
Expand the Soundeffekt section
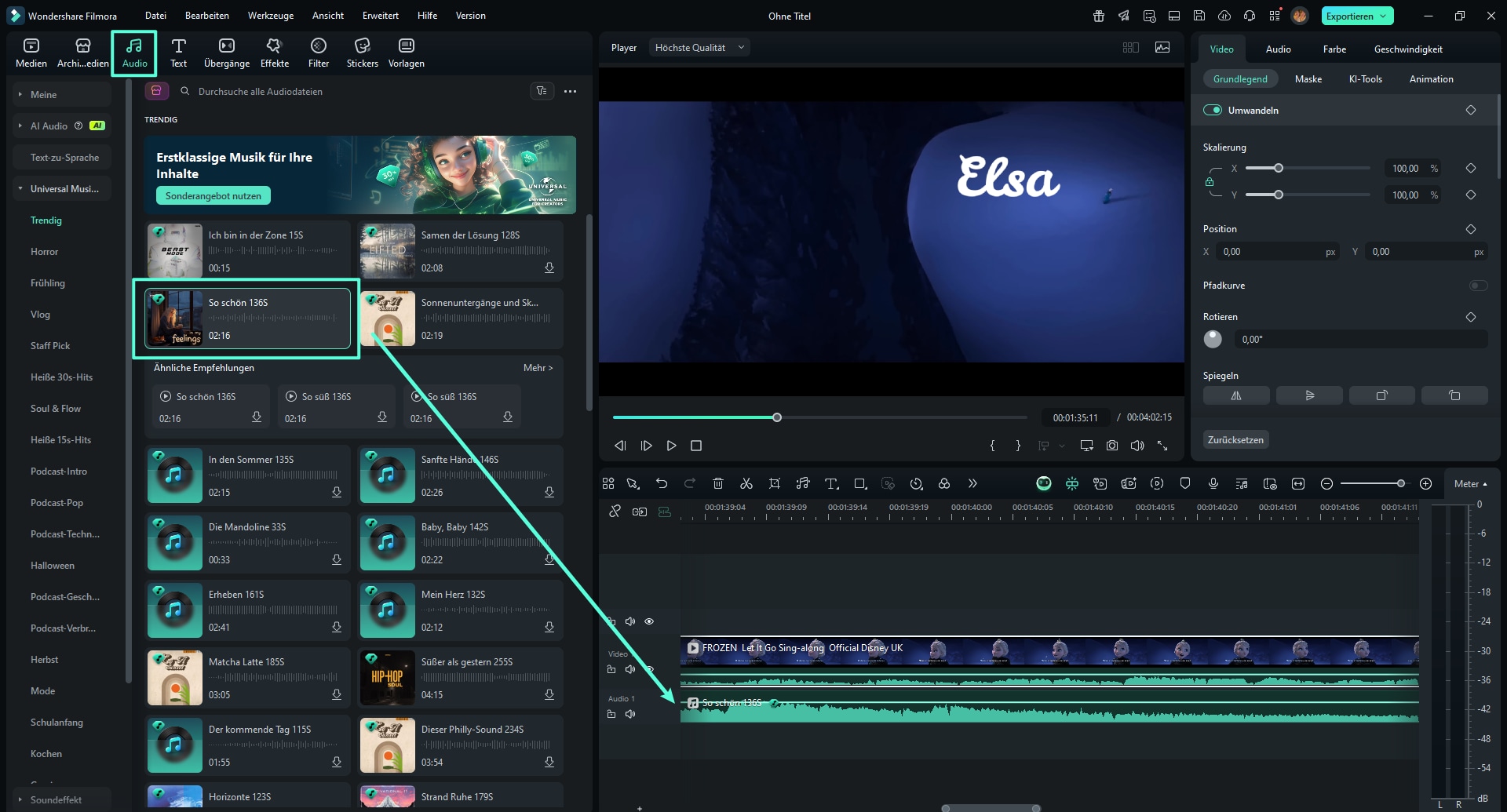coord(20,799)
